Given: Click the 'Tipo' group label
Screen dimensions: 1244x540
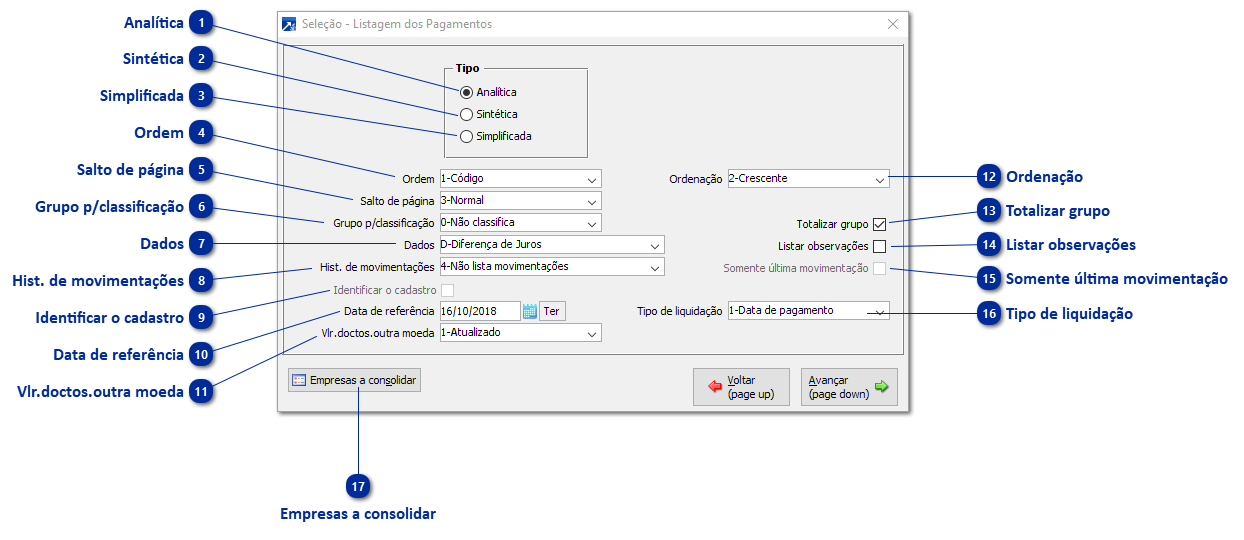Looking at the screenshot, I should click(467, 69).
